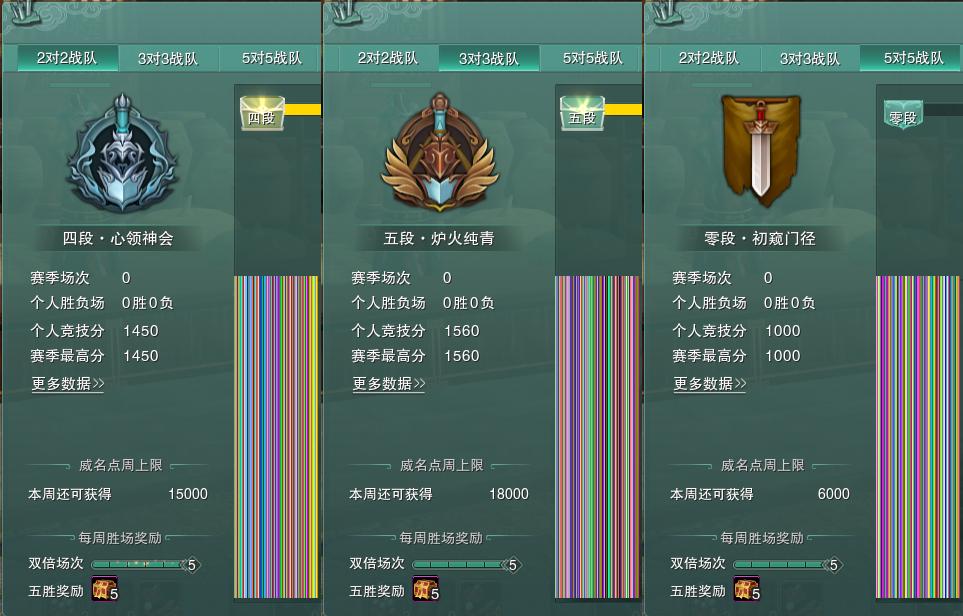The width and height of the screenshot is (963, 616).
Task: Click the 四段·心领神会 rank title label
Action: (118, 238)
